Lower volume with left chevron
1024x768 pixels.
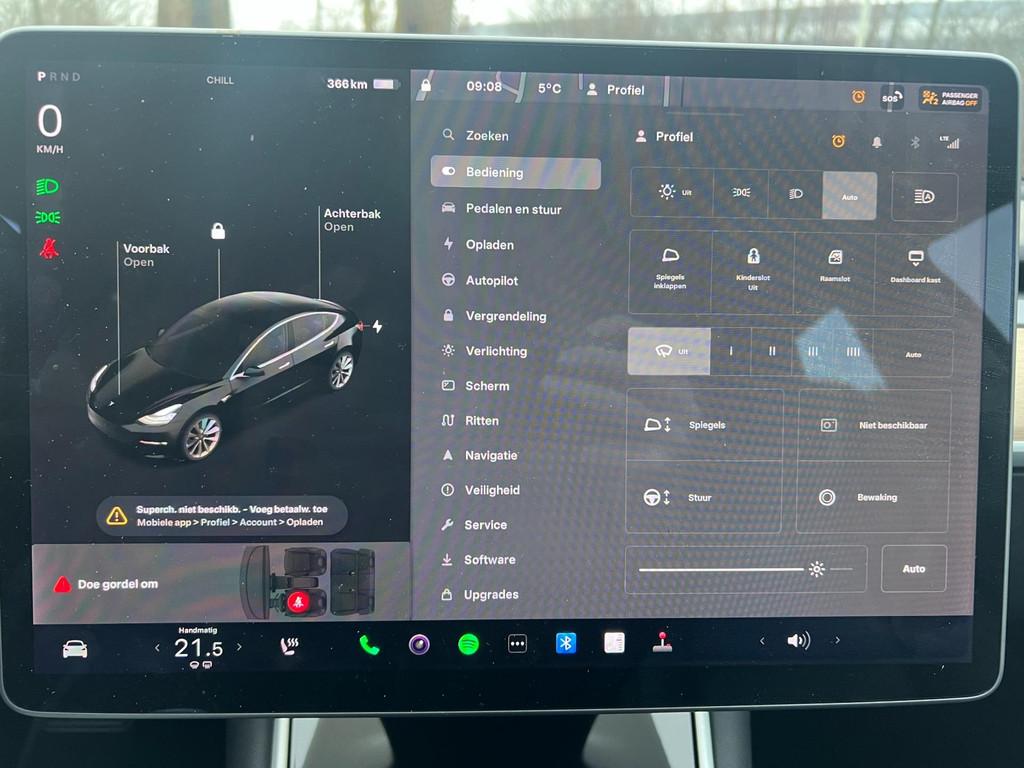762,641
